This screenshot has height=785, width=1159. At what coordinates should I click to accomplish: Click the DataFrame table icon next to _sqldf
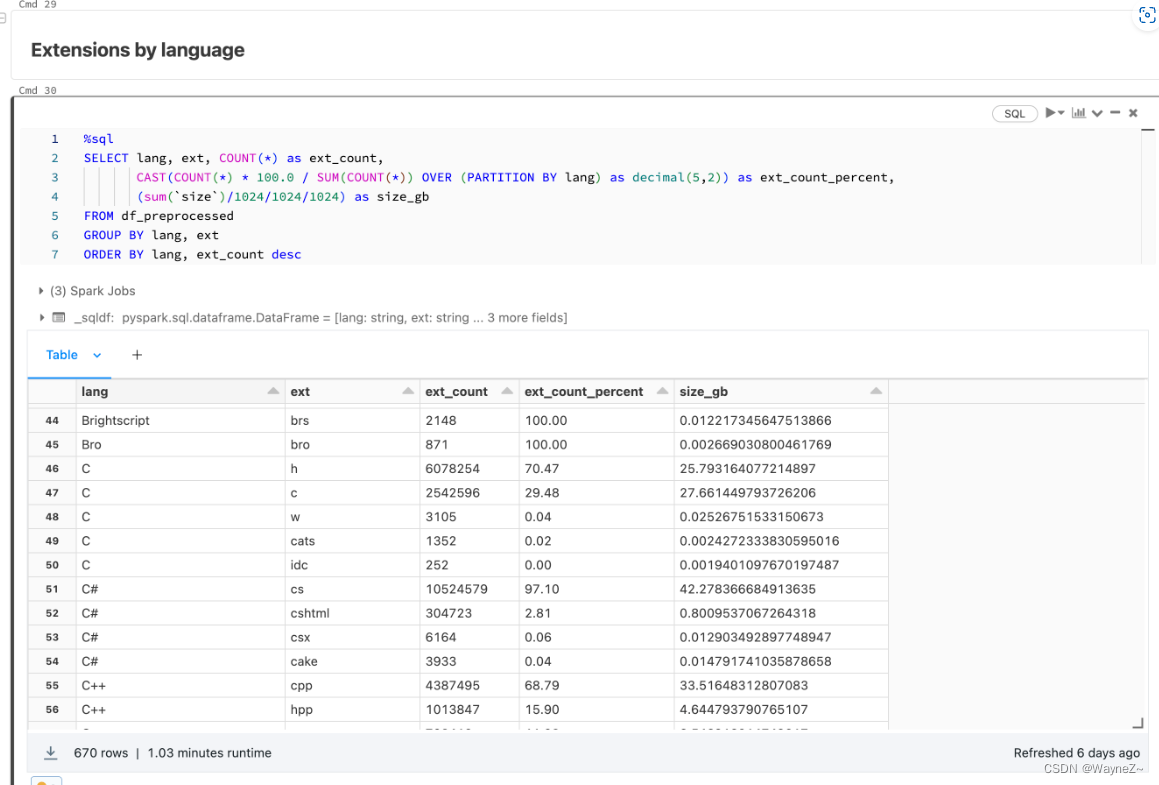pos(58,318)
